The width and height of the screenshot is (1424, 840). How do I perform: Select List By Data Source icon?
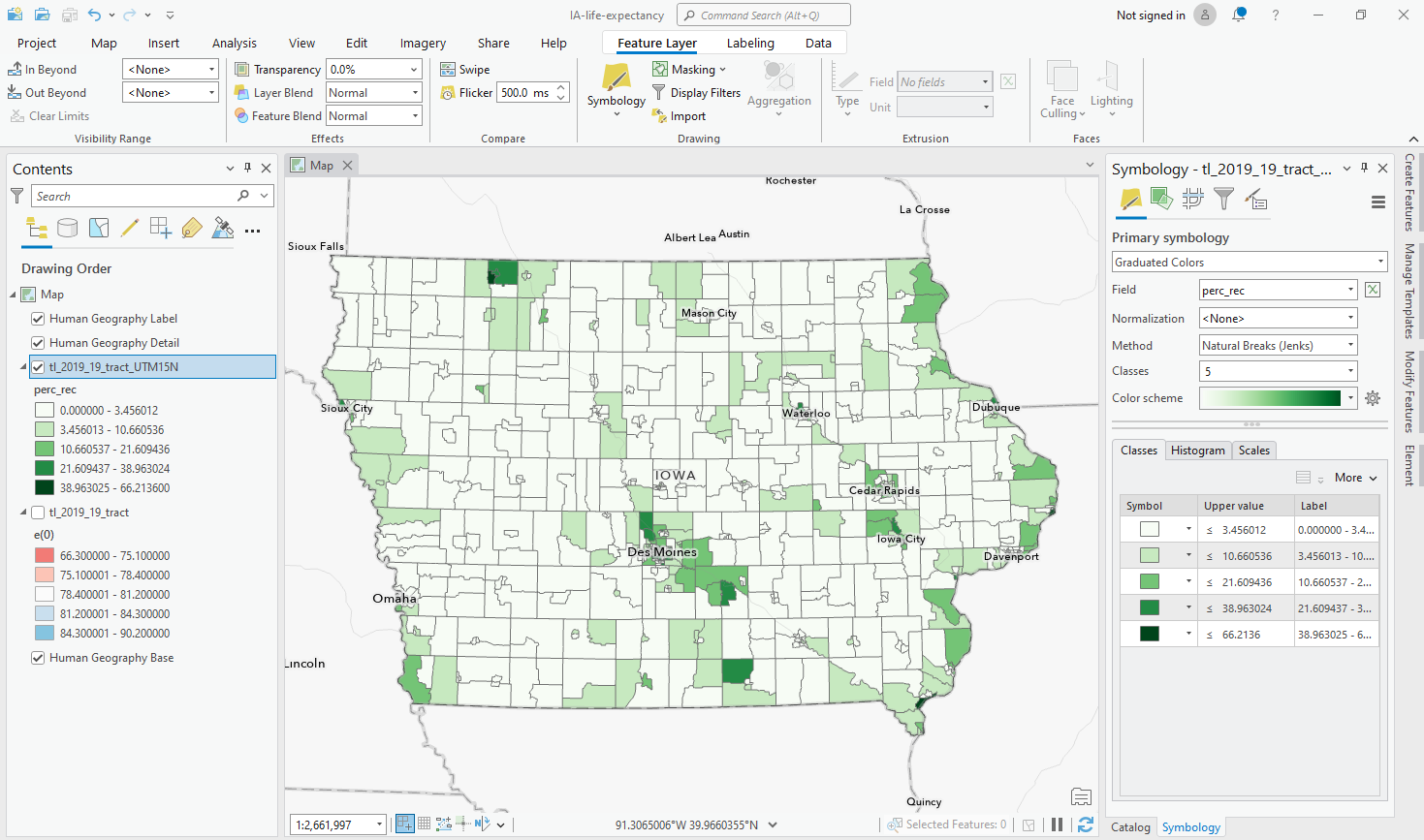pos(68,229)
